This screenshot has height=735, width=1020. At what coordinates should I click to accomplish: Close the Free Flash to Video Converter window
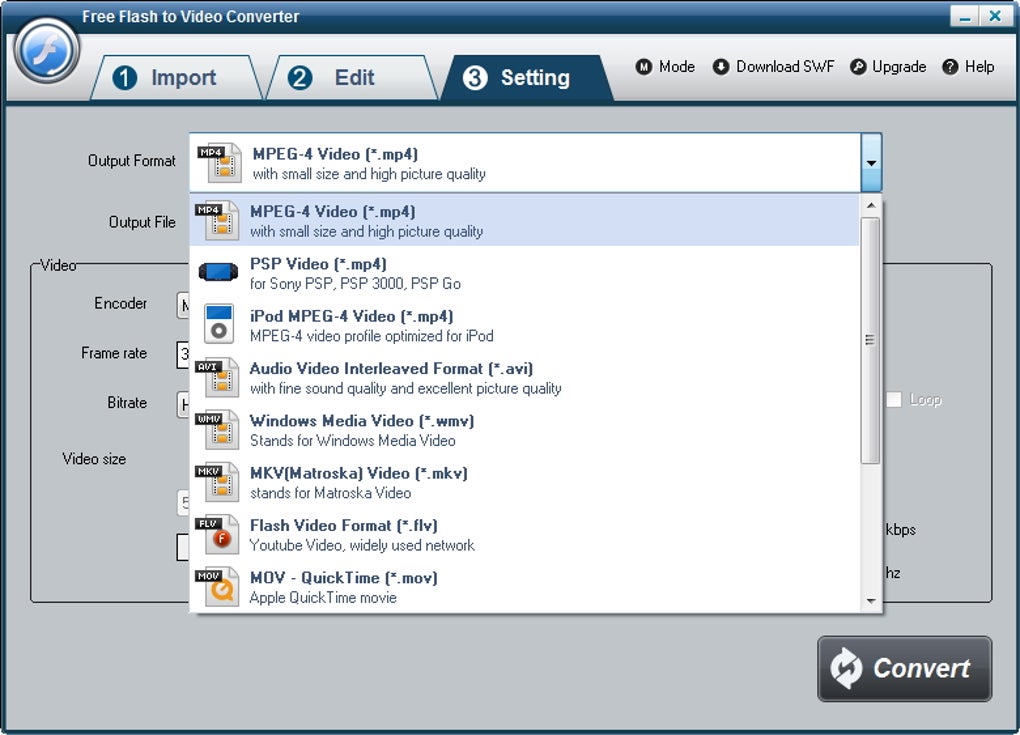coord(995,16)
